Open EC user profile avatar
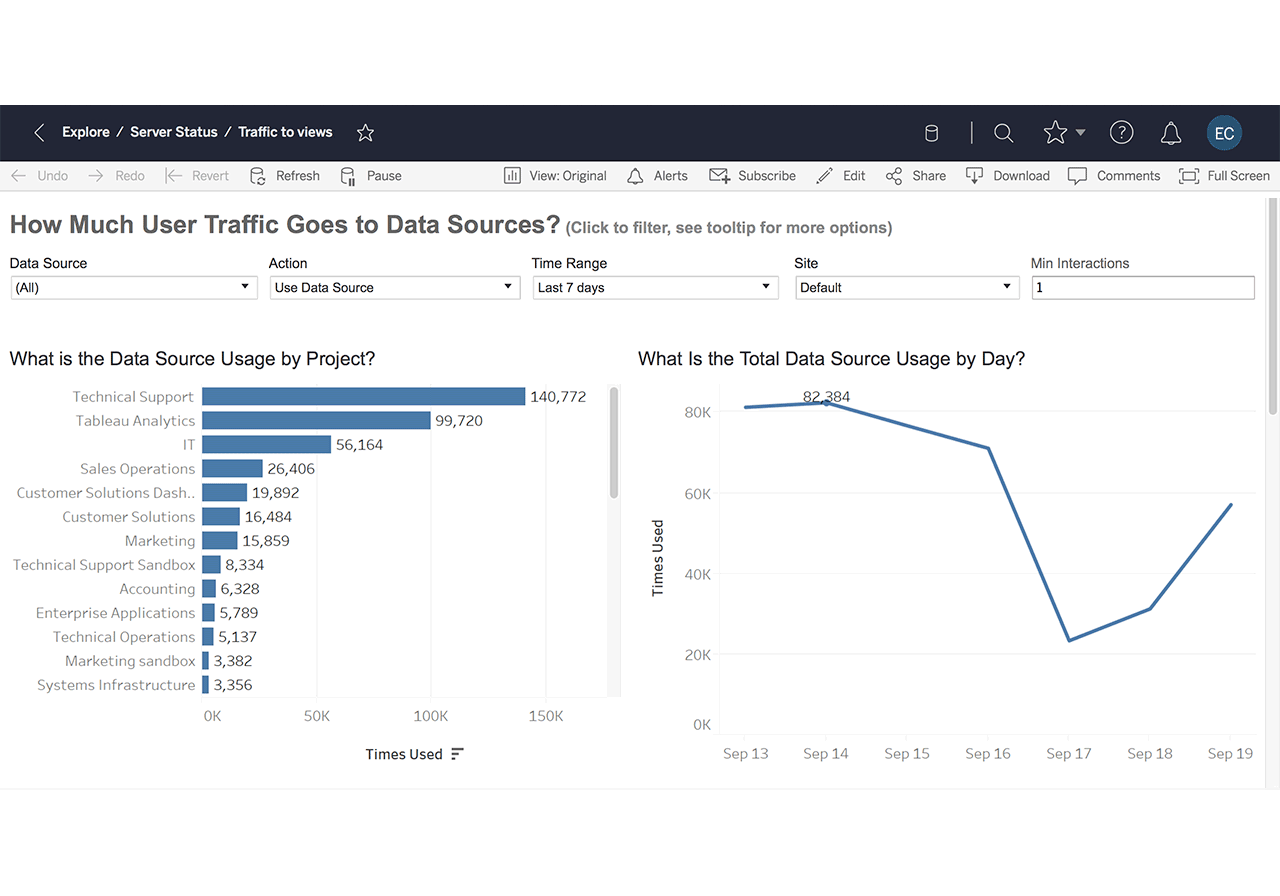This screenshot has height=896, width=1280. 1224,134
